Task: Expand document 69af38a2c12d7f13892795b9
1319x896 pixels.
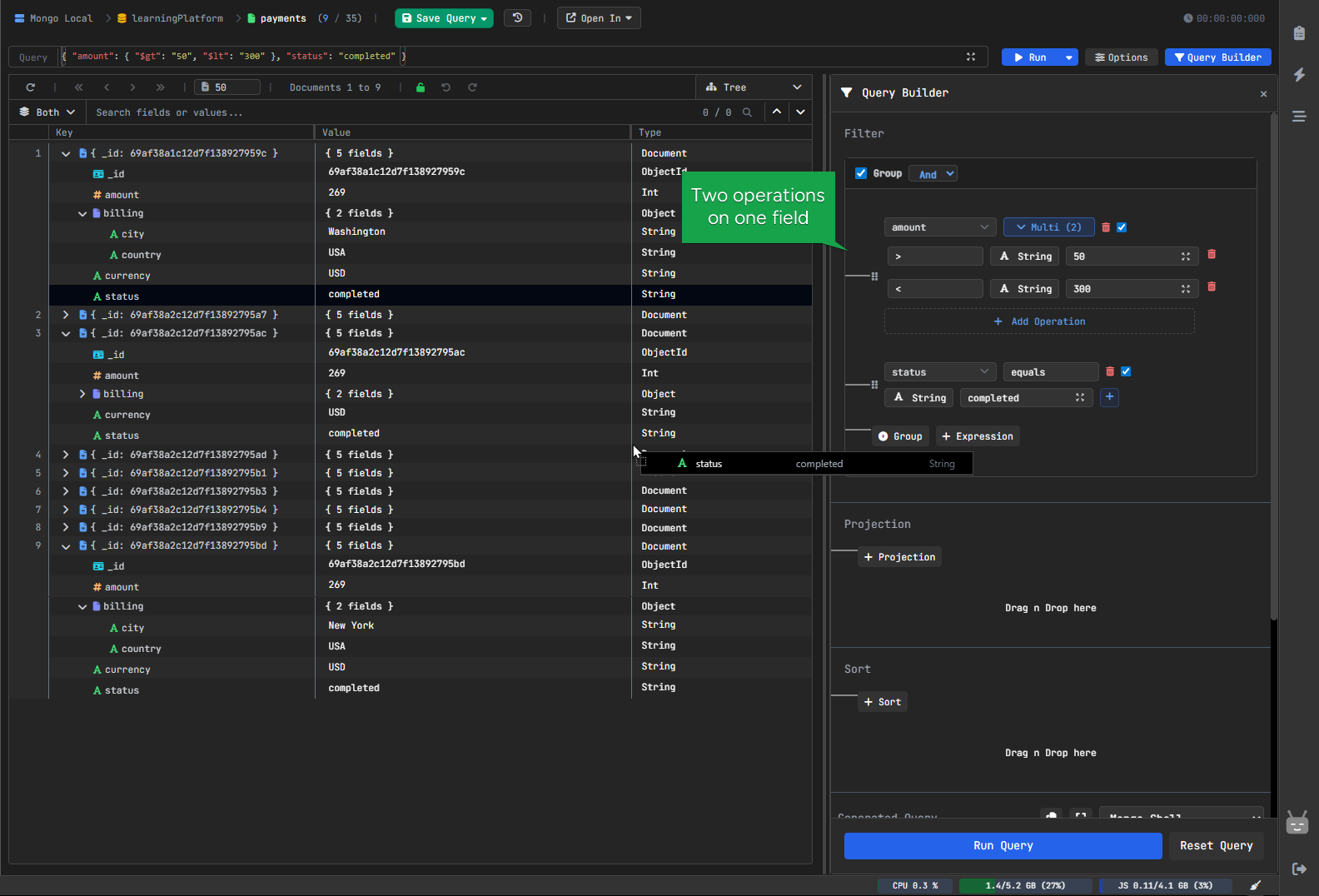Action: point(66,527)
